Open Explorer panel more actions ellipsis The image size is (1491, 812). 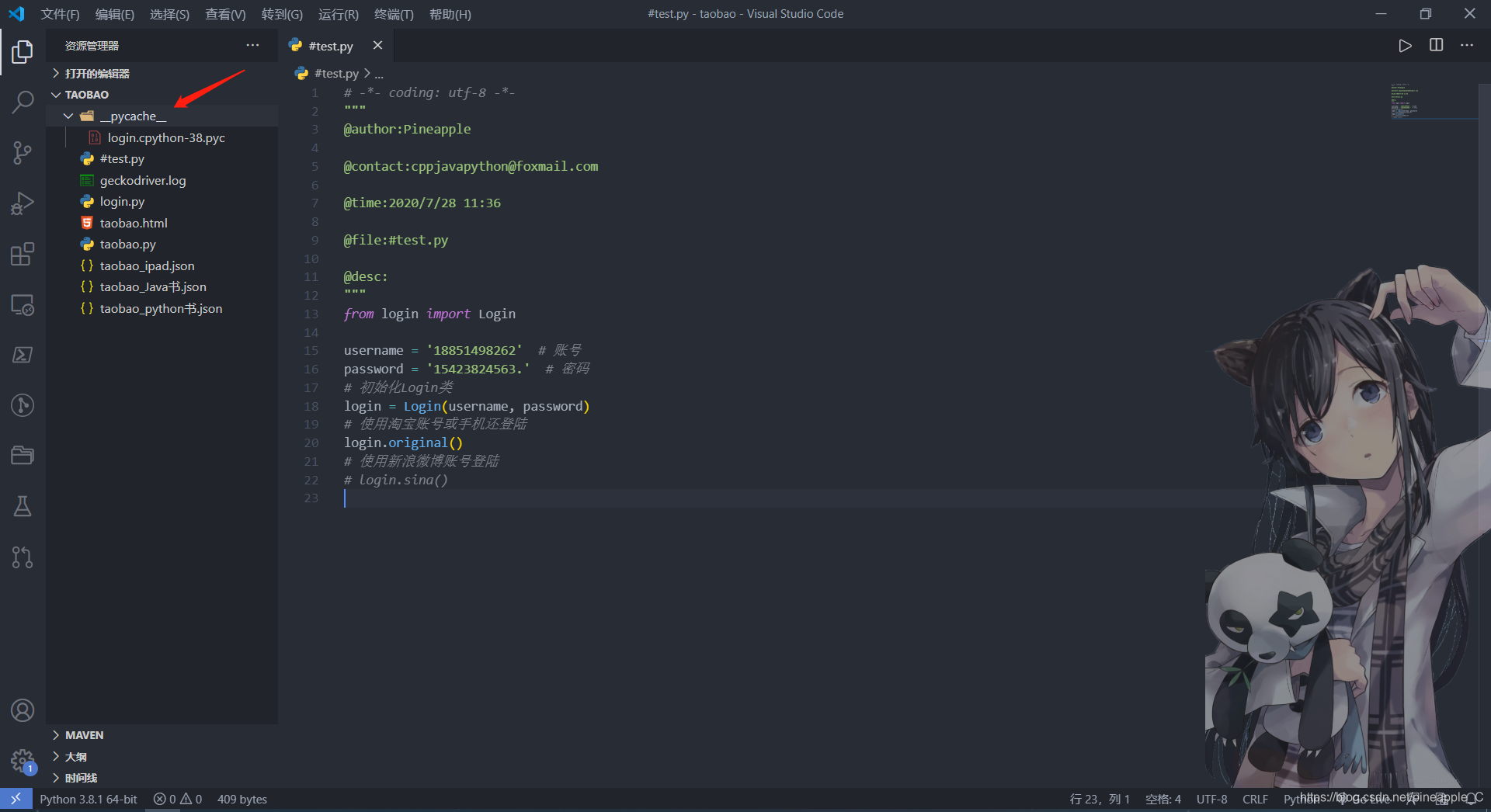tap(252, 46)
